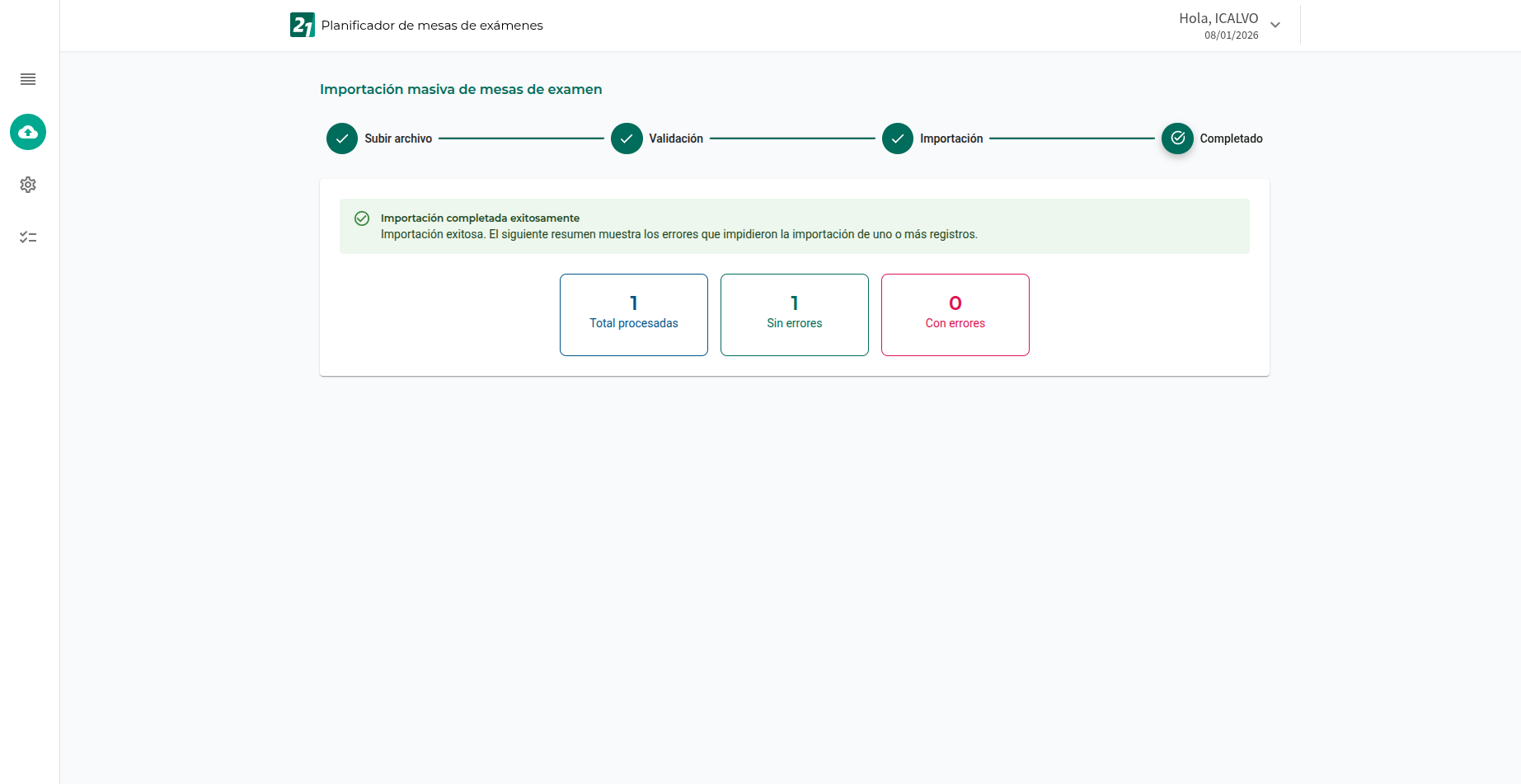Click the Importación completada exitosamente message

tap(481, 218)
